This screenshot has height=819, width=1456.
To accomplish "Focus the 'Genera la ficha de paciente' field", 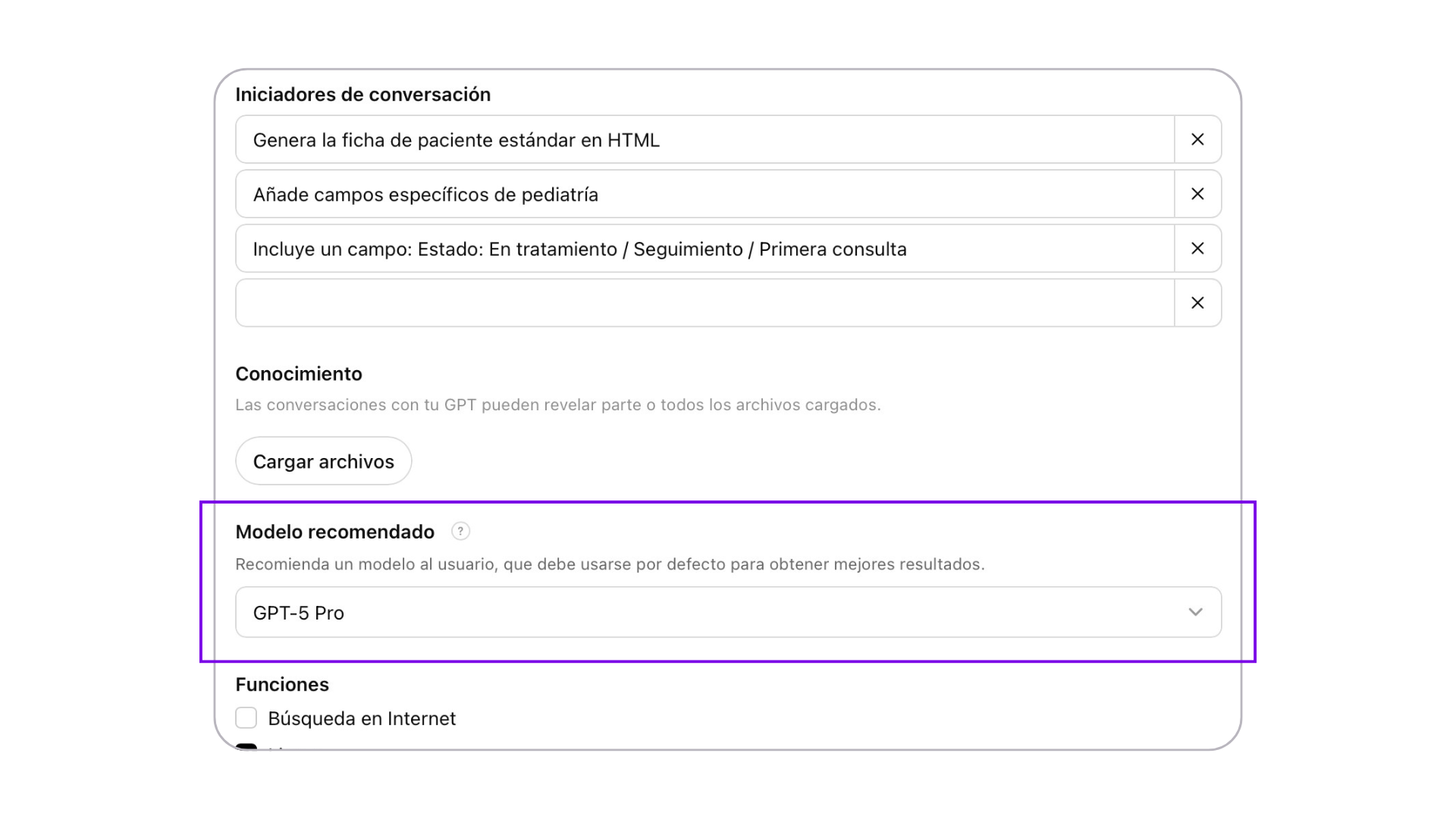I will [705, 140].
